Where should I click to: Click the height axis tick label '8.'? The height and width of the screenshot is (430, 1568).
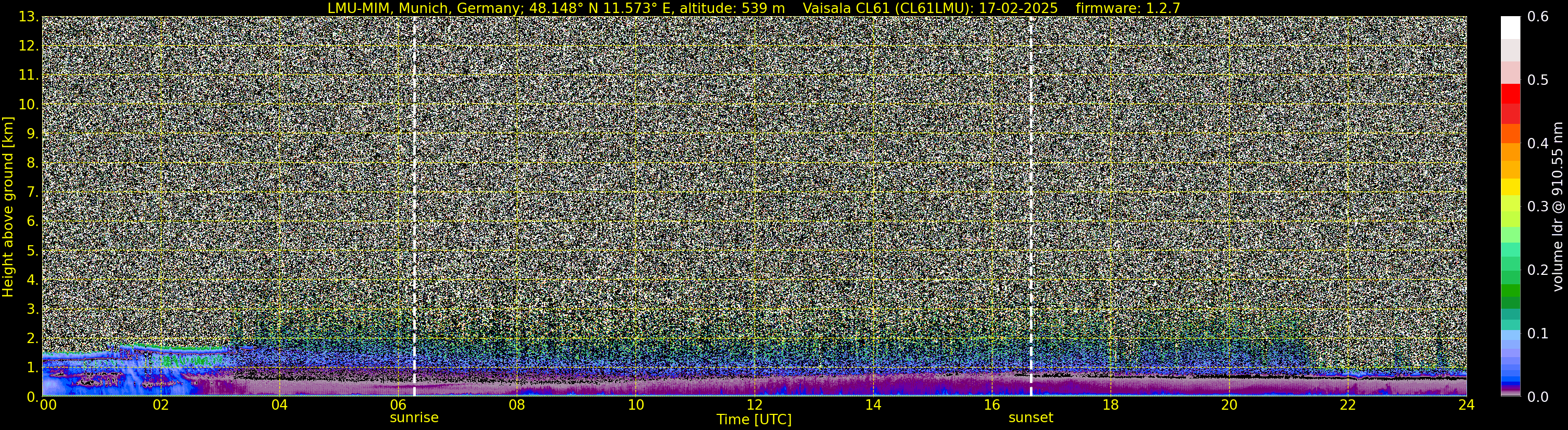(x=32, y=163)
